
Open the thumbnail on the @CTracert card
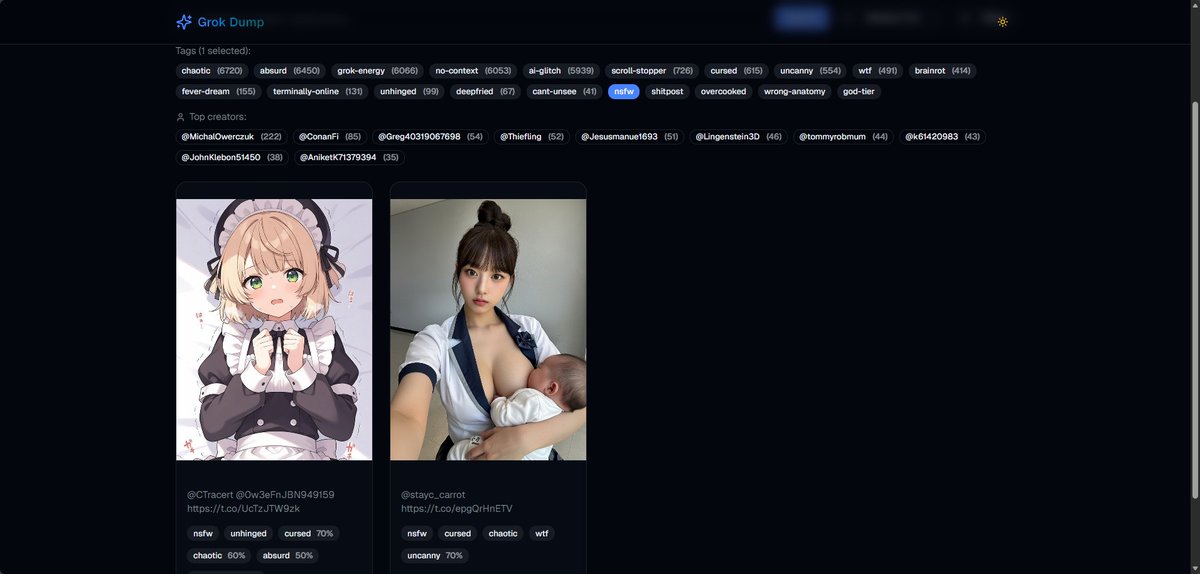(274, 329)
